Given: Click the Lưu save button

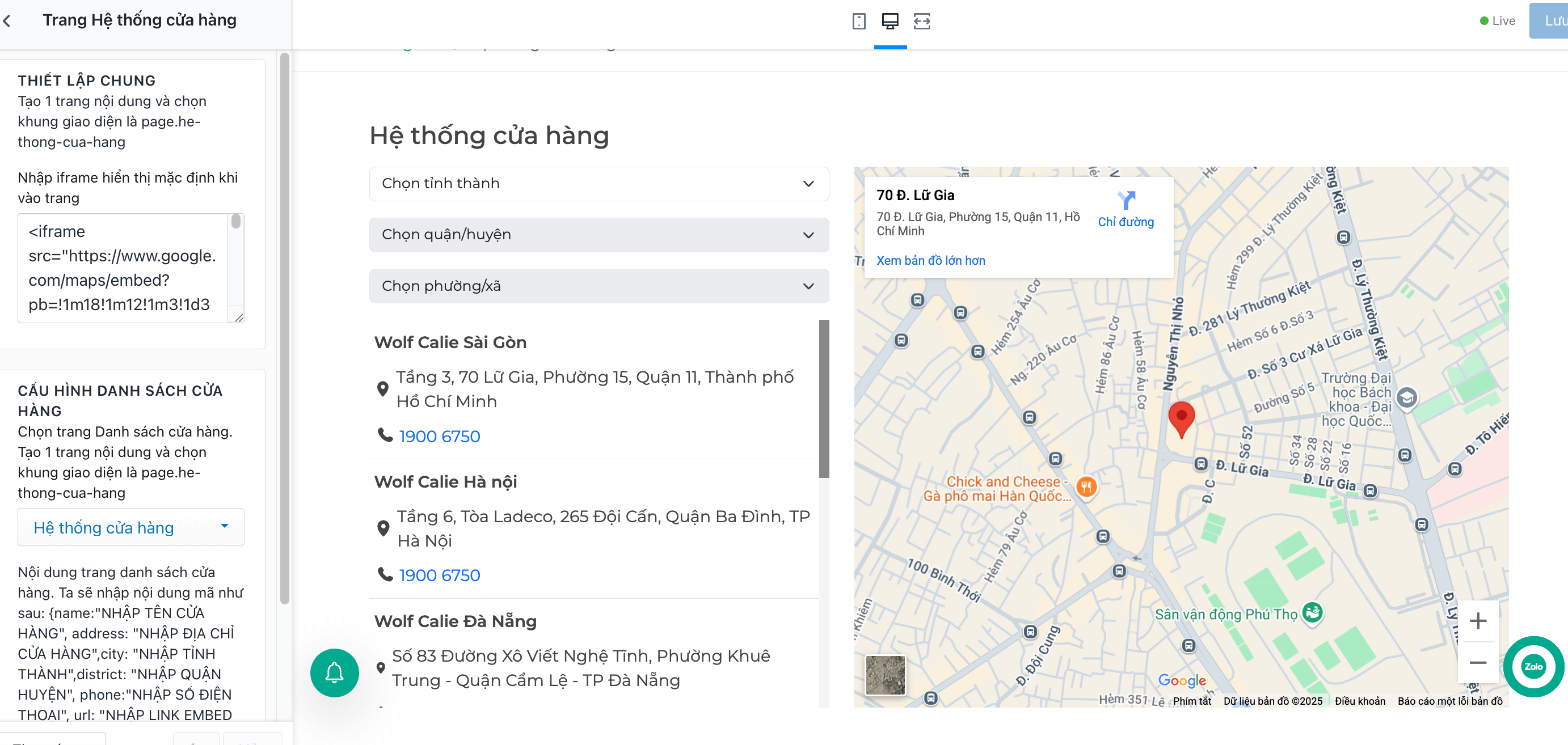Looking at the screenshot, I should [x=1549, y=20].
